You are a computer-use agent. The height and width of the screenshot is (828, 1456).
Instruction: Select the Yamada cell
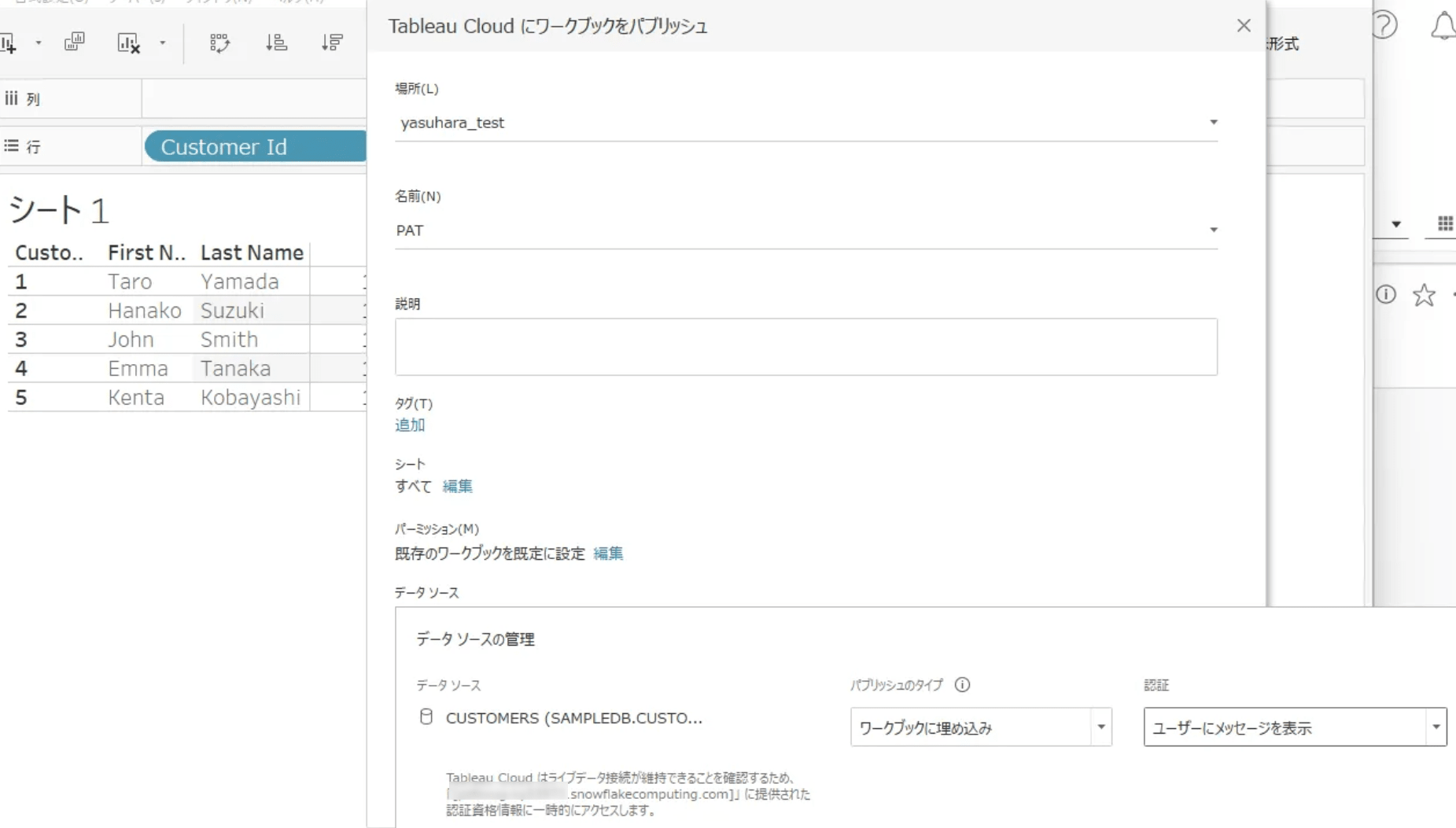coord(240,282)
